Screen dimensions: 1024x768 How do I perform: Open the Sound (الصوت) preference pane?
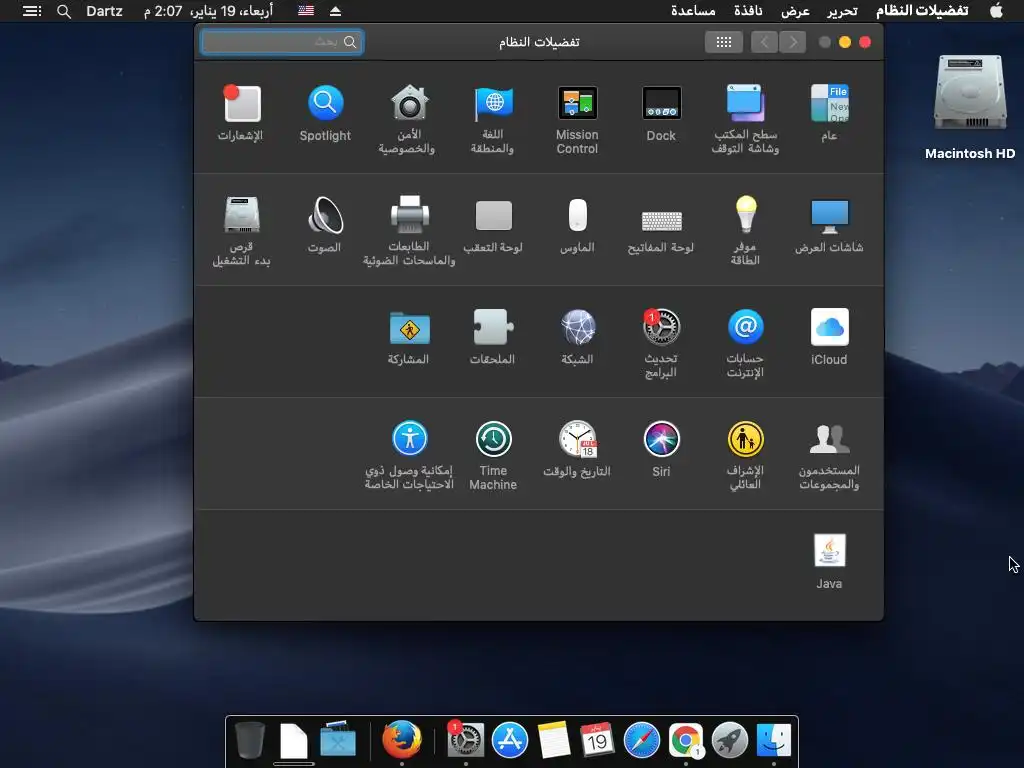(x=325, y=224)
